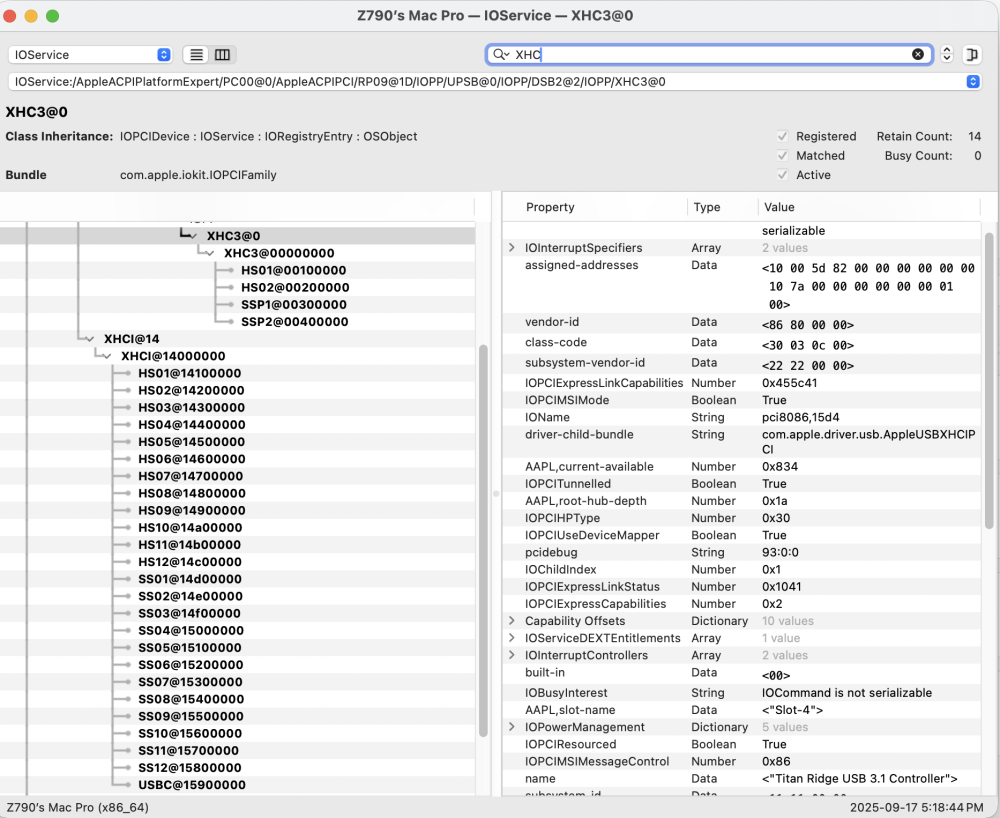
Task: Select the HS02@00200000 tree entry
Action: (x=295, y=288)
